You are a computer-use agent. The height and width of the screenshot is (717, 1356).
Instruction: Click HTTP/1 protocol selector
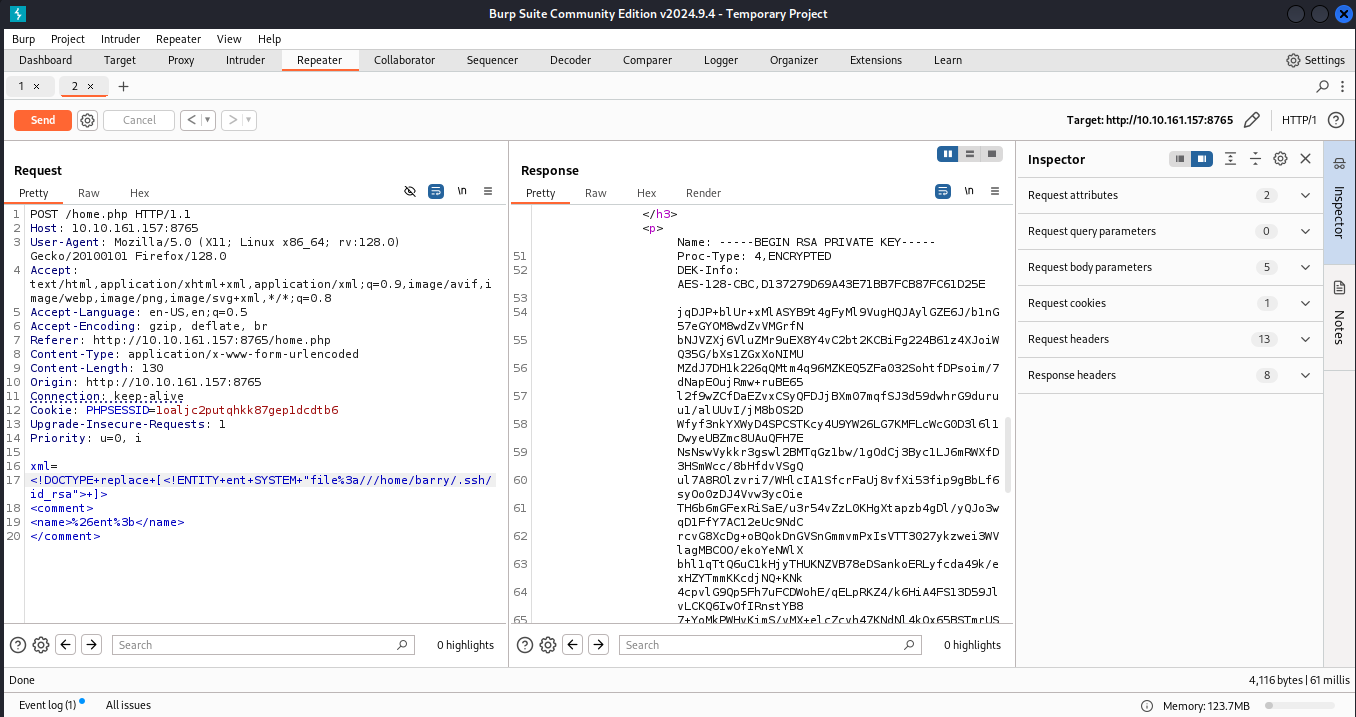[x=1299, y=120]
